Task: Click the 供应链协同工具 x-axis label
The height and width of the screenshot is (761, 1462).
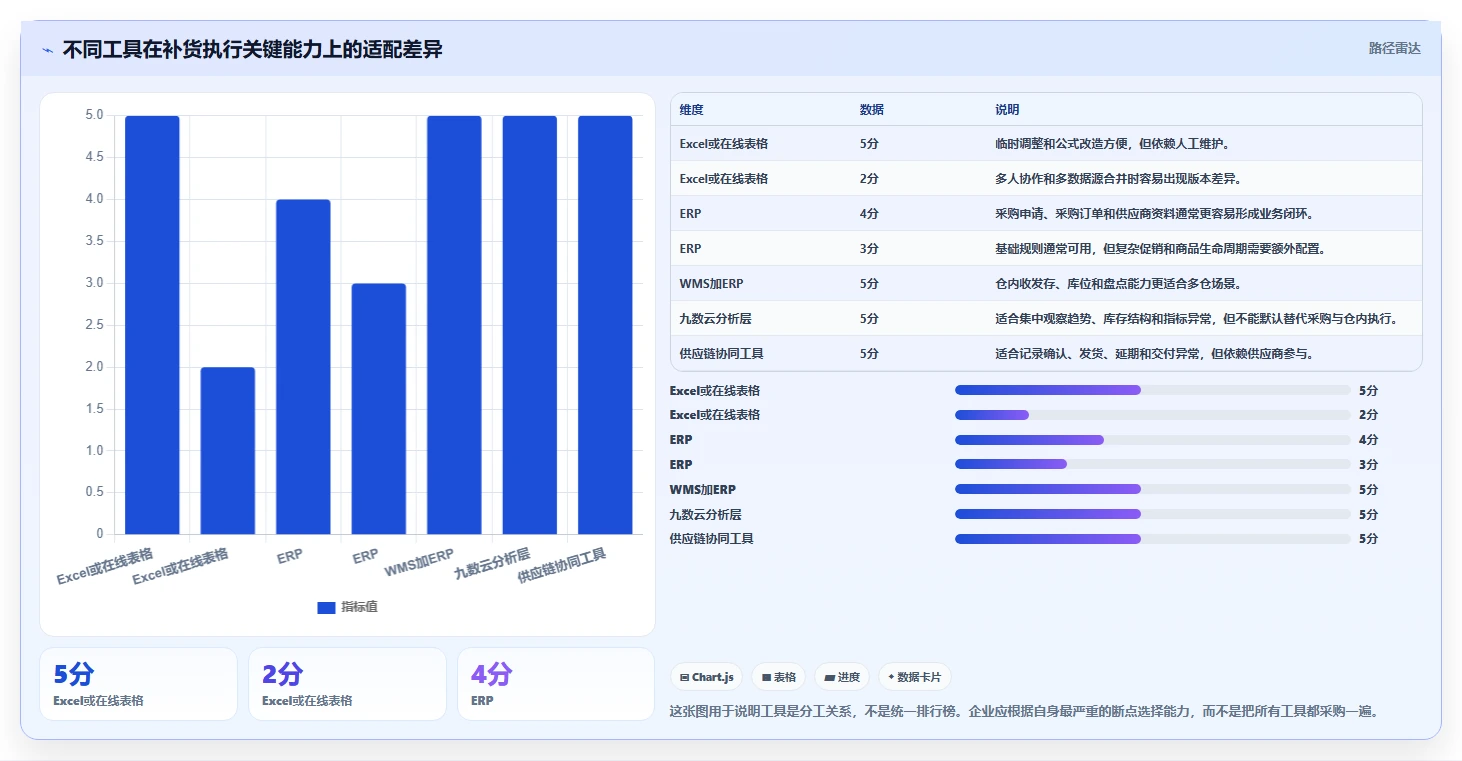Action: [x=562, y=566]
